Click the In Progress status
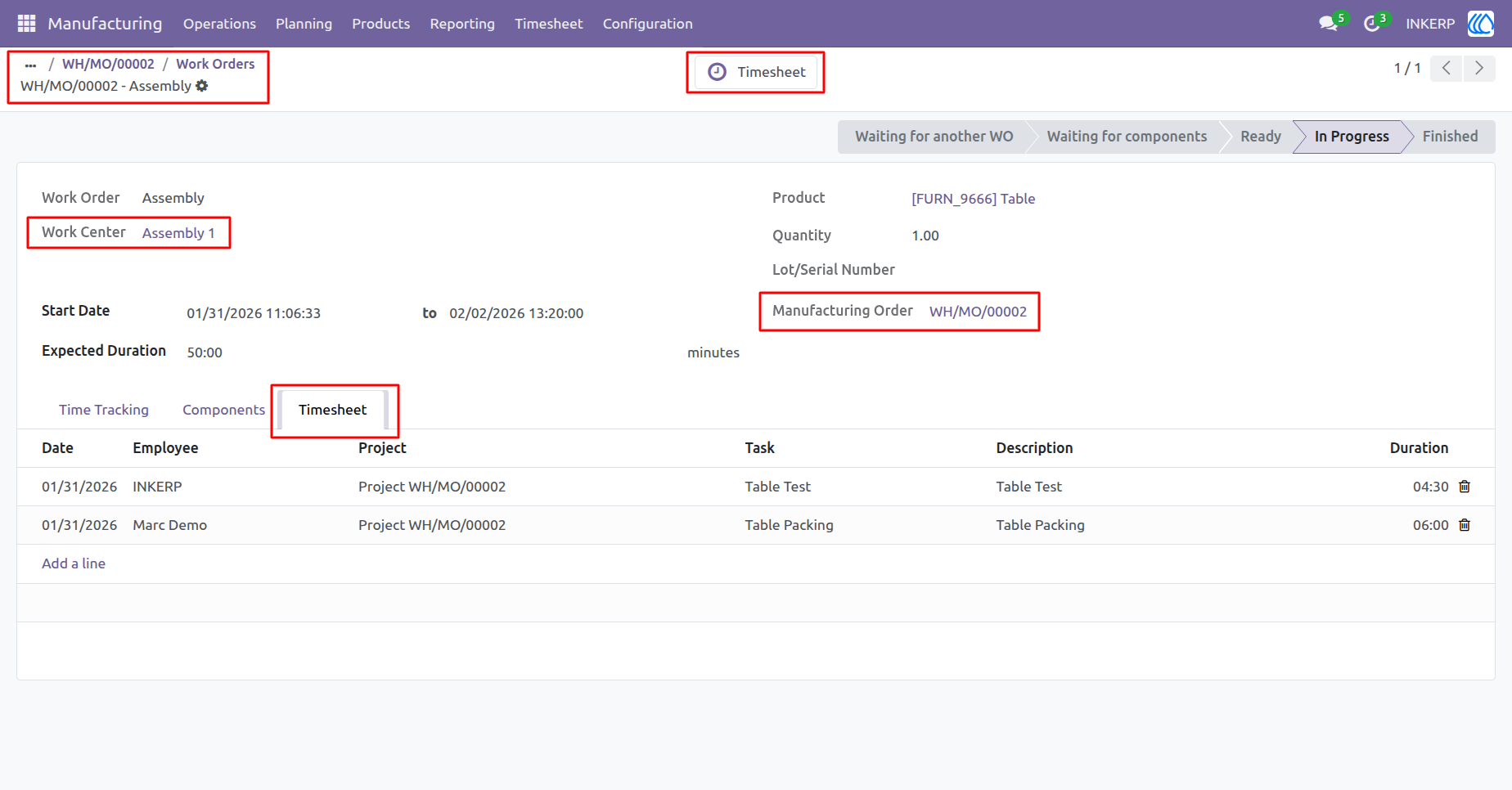This screenshot has height=790, width=1512. (x=1352, y=137)
